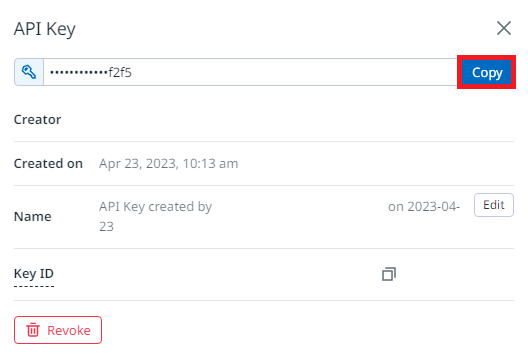Screen dimensions: 528x362
Task: Copy the Key ID using the duplicate icon
Action: click(x=389, y=274)
